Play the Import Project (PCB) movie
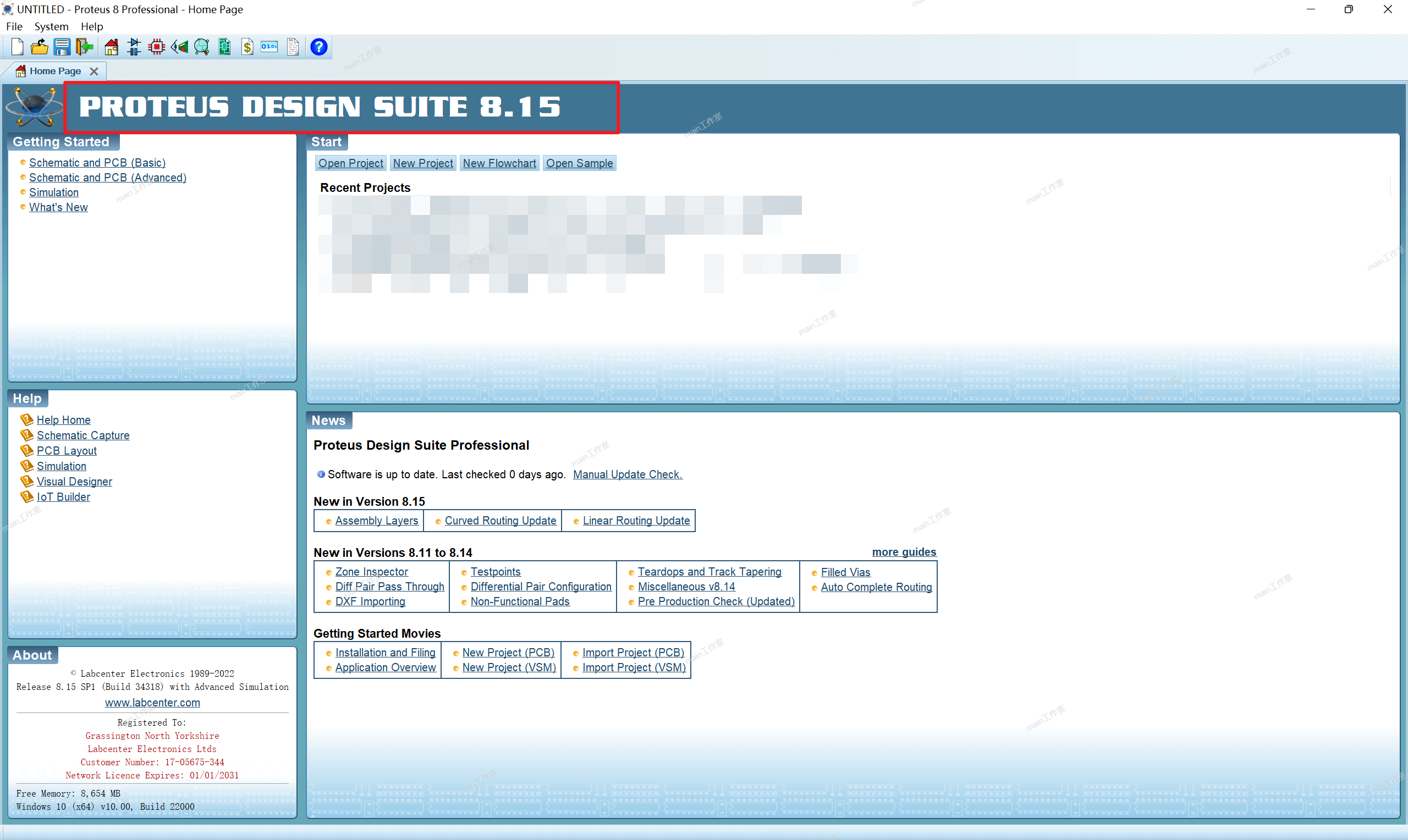 click(x=633, y=653)
